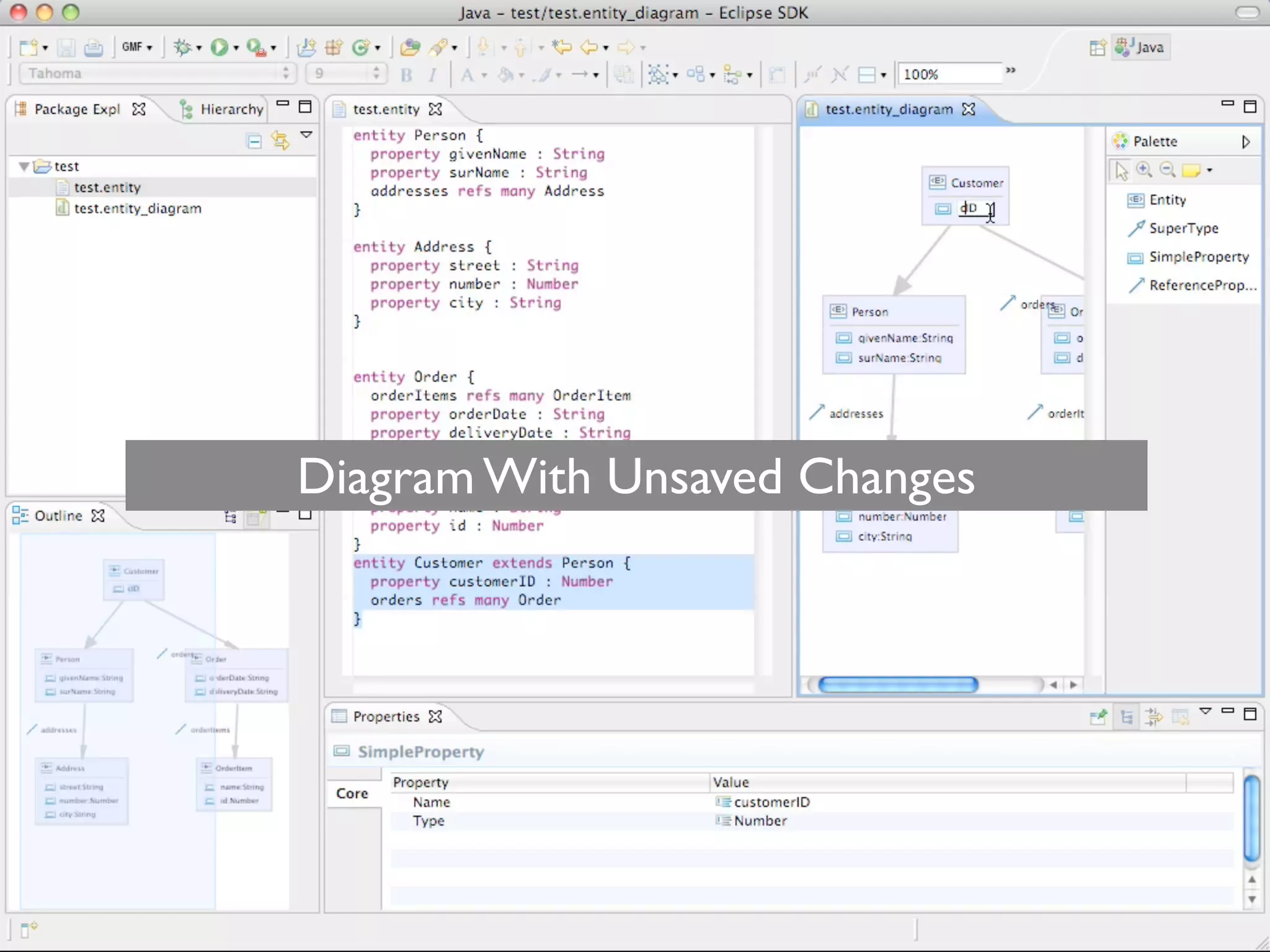
Task: Switch to Package Explorer tab
Action: click(x=79, y=109)
